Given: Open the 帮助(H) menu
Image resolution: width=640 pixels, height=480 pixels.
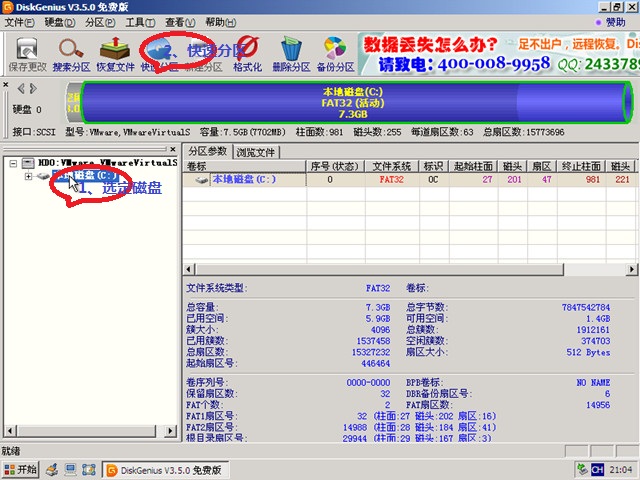Looking at the screenshot, I should [220, 22].
